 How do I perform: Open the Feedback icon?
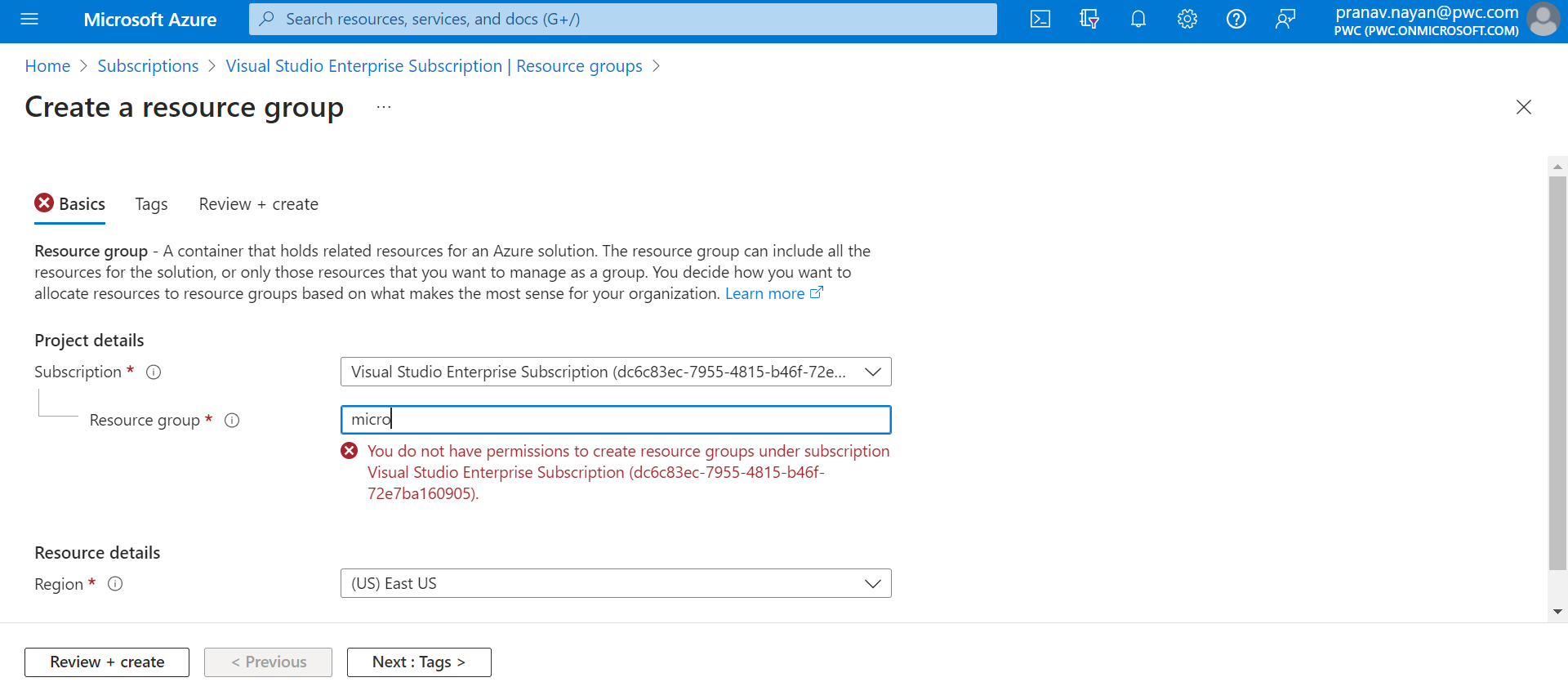(1285, 19)
